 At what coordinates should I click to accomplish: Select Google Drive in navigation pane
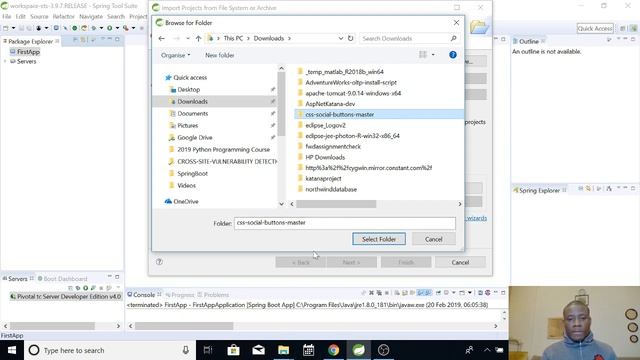195,138
